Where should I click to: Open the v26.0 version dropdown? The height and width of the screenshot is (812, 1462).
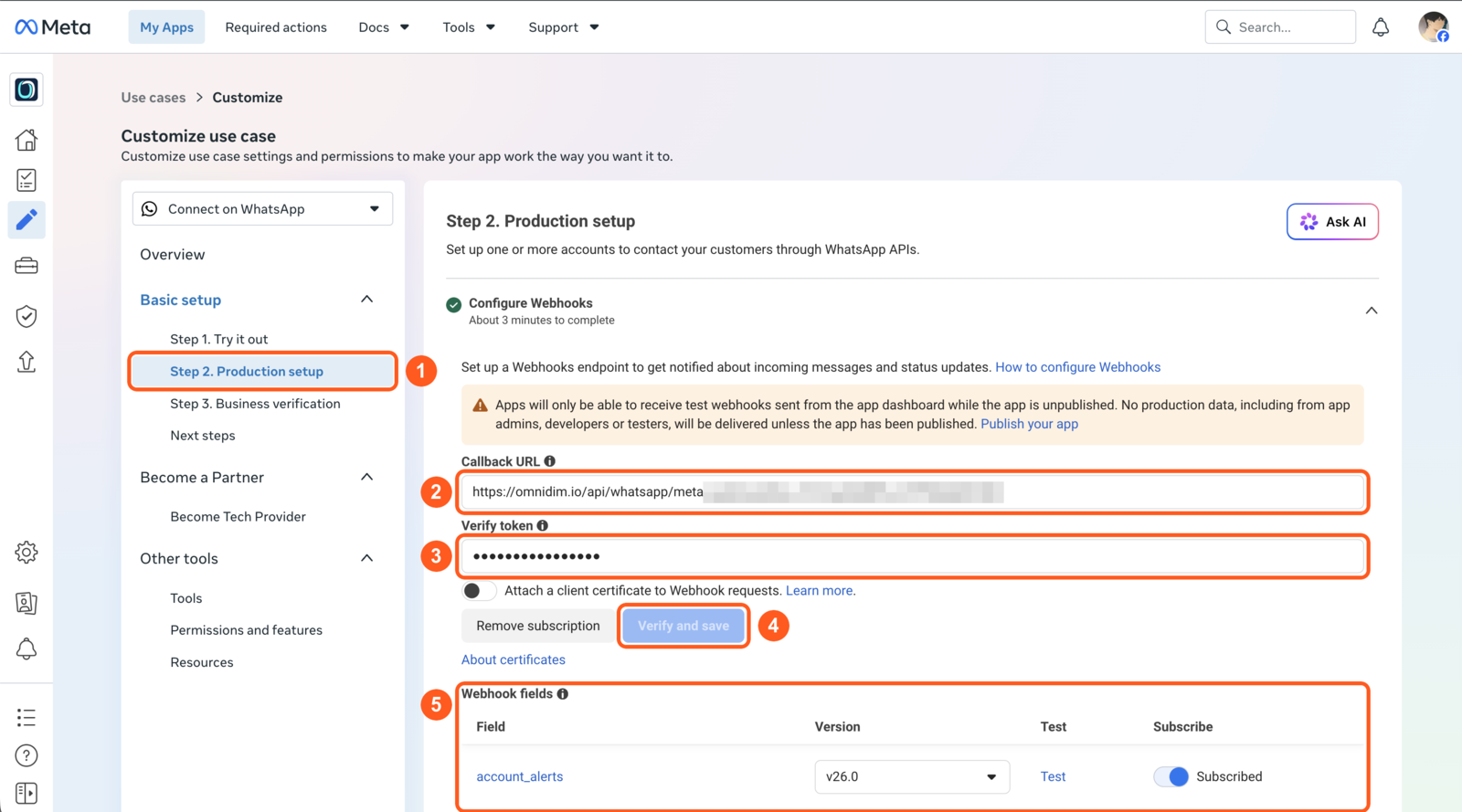point(912,776)
